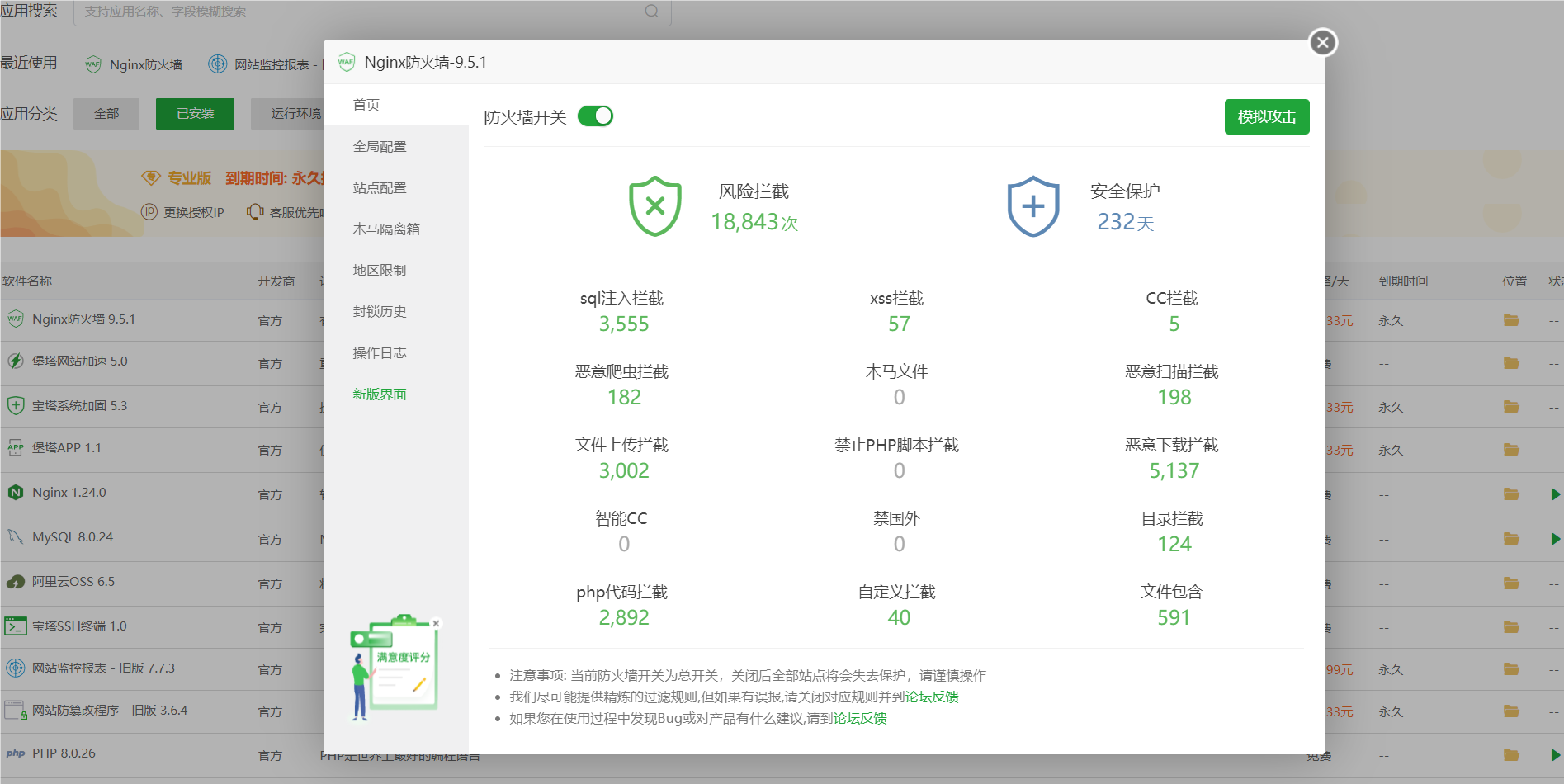This screenshot has width=1564, height=784.
Task: Click the green play status for Nginx 1.24.0
Action: click(1556, 494)
